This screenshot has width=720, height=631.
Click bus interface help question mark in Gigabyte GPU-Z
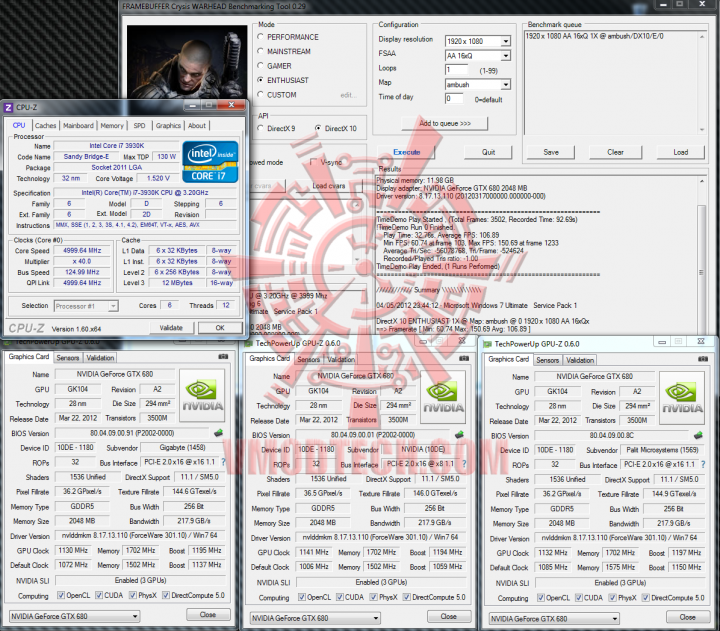coord(224,462)
